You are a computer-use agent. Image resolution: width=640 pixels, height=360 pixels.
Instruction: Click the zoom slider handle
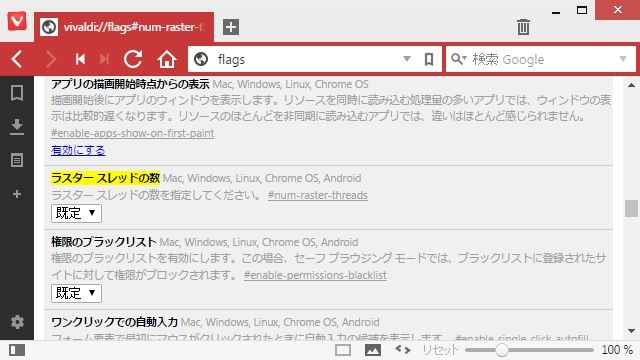pos(502,350)
